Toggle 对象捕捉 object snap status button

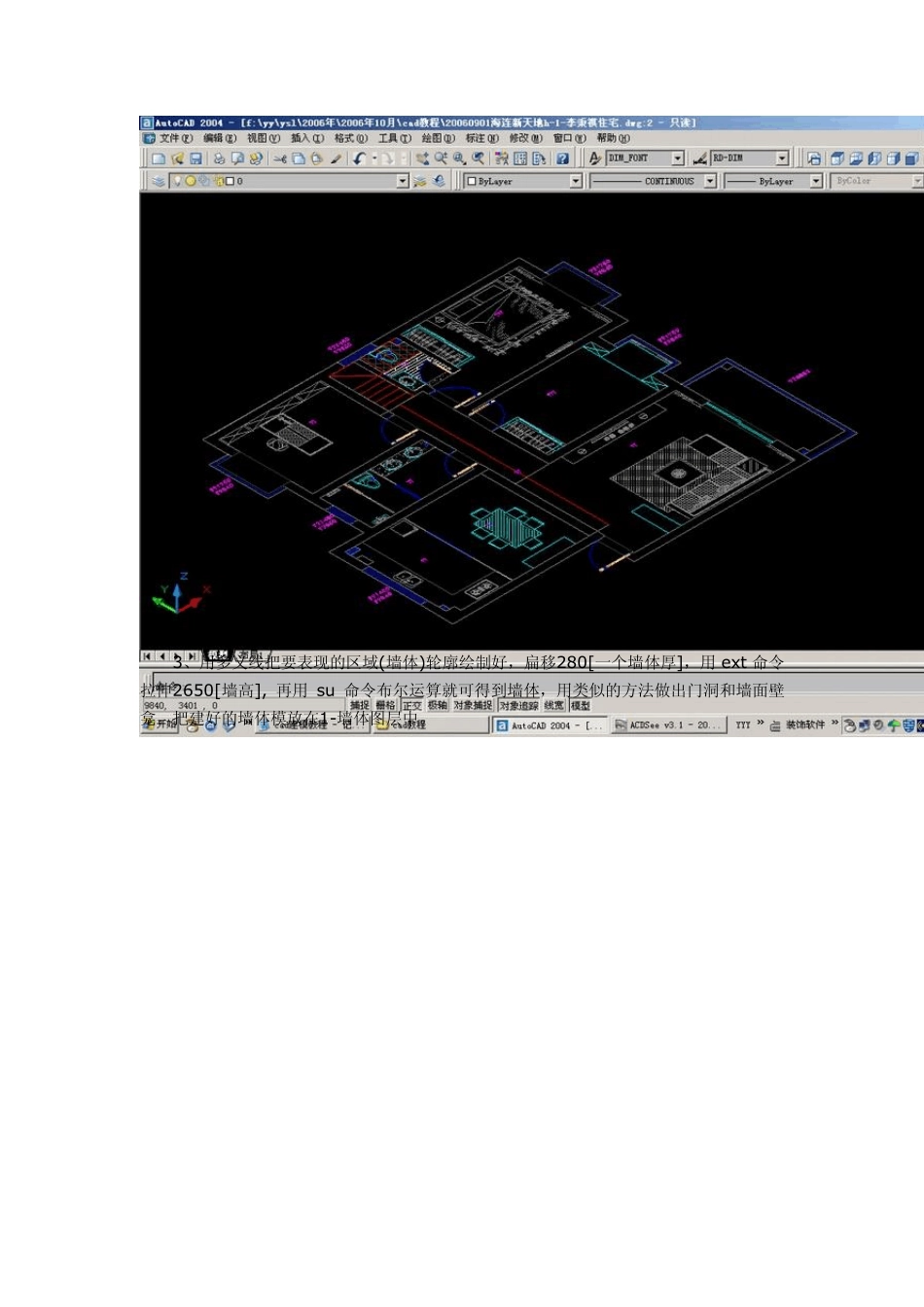tap(473, 706)
